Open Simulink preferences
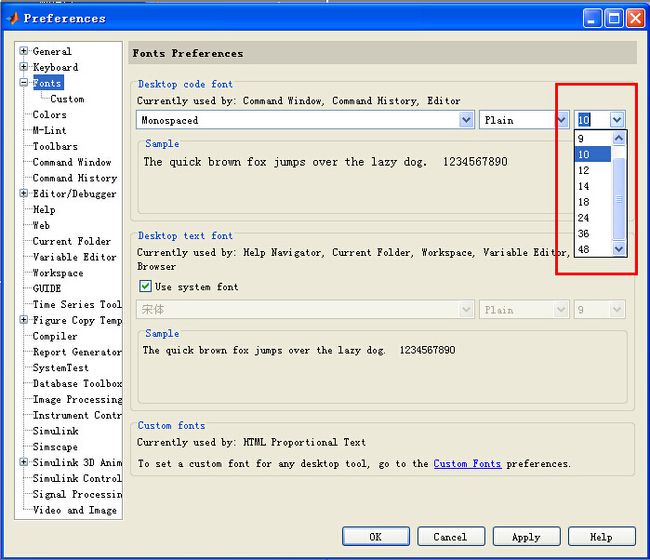The image size is (650, 560). tap(56, 431)
